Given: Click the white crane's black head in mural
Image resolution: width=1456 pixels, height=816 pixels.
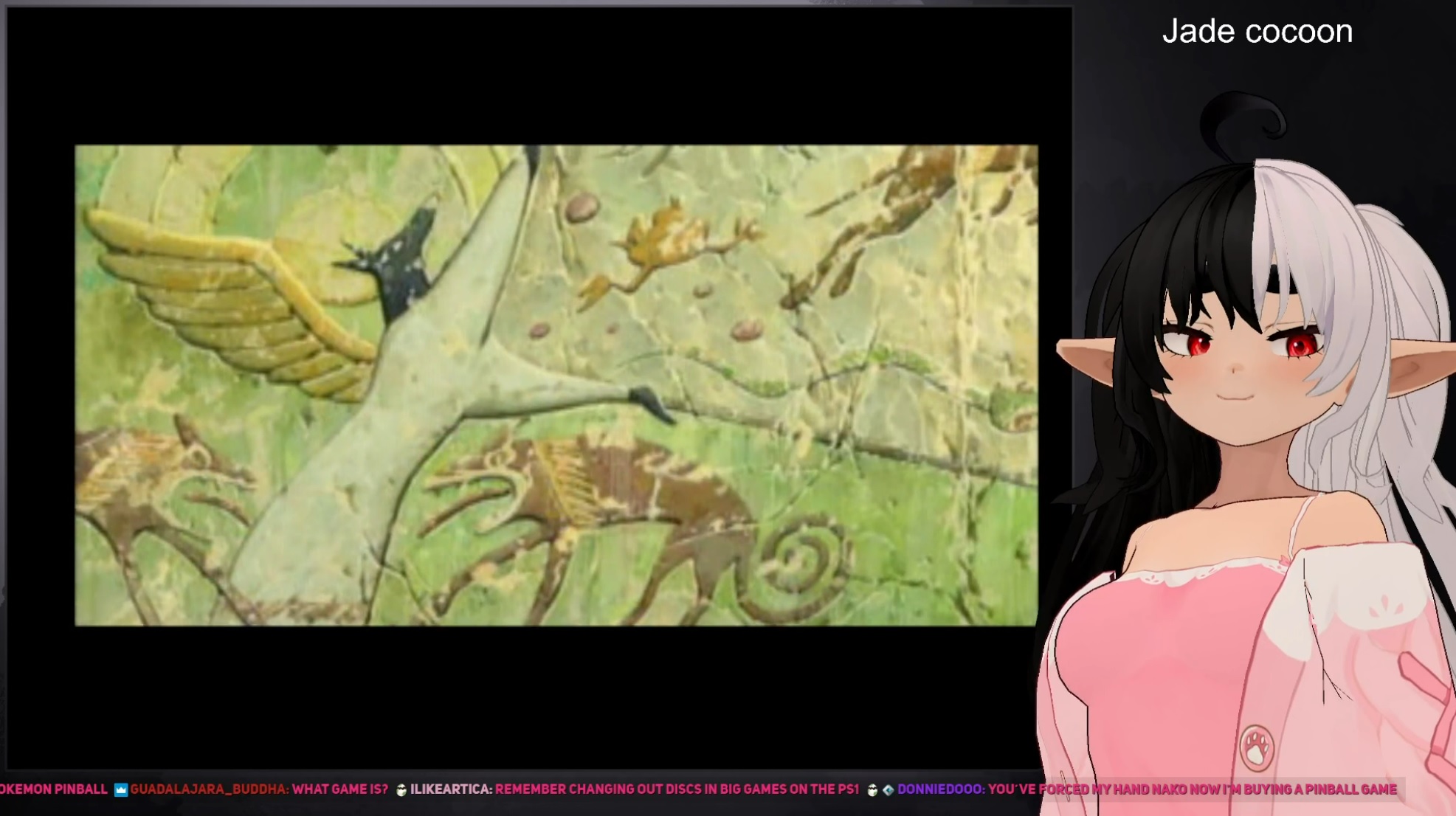Looking at the screenshot, I should tap(402, 264).
